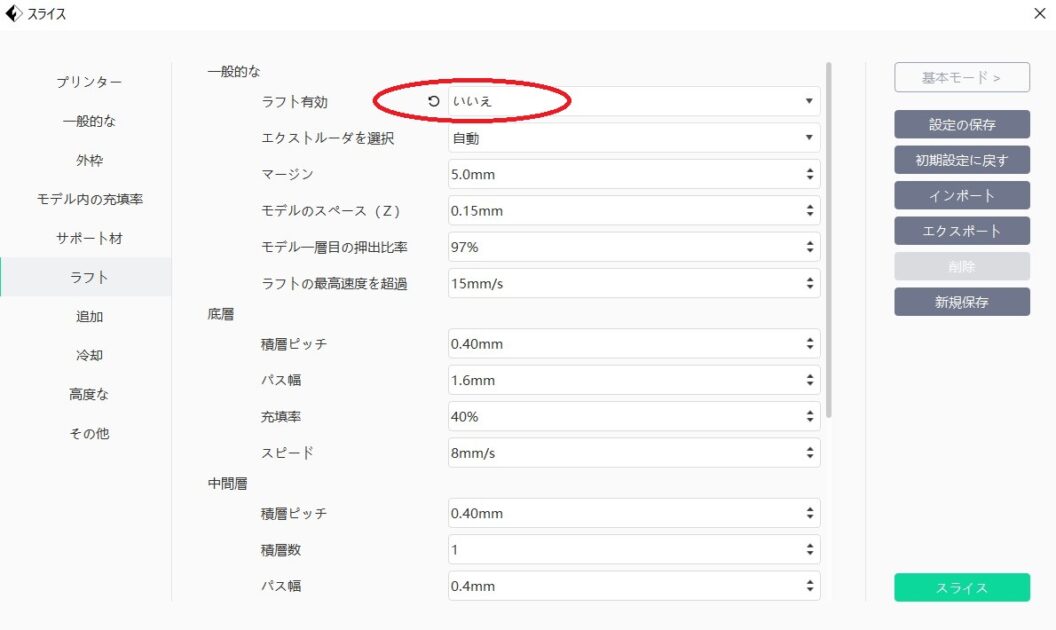
Task: Close the スライス dialog window
Action: (x=1039, y=13)
